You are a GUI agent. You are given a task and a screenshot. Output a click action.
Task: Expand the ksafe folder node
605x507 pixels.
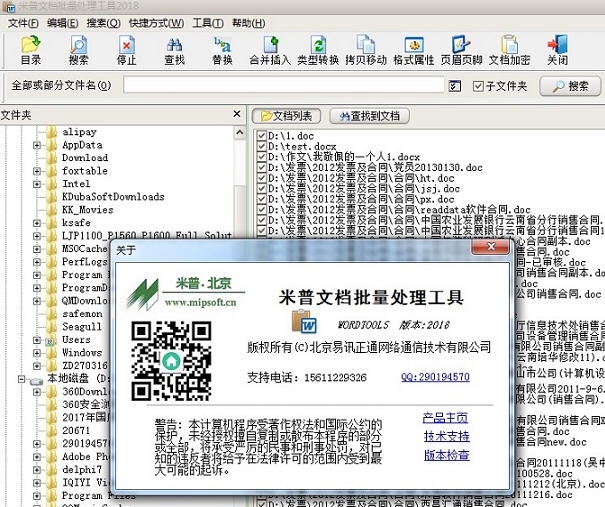pos(37,223)
